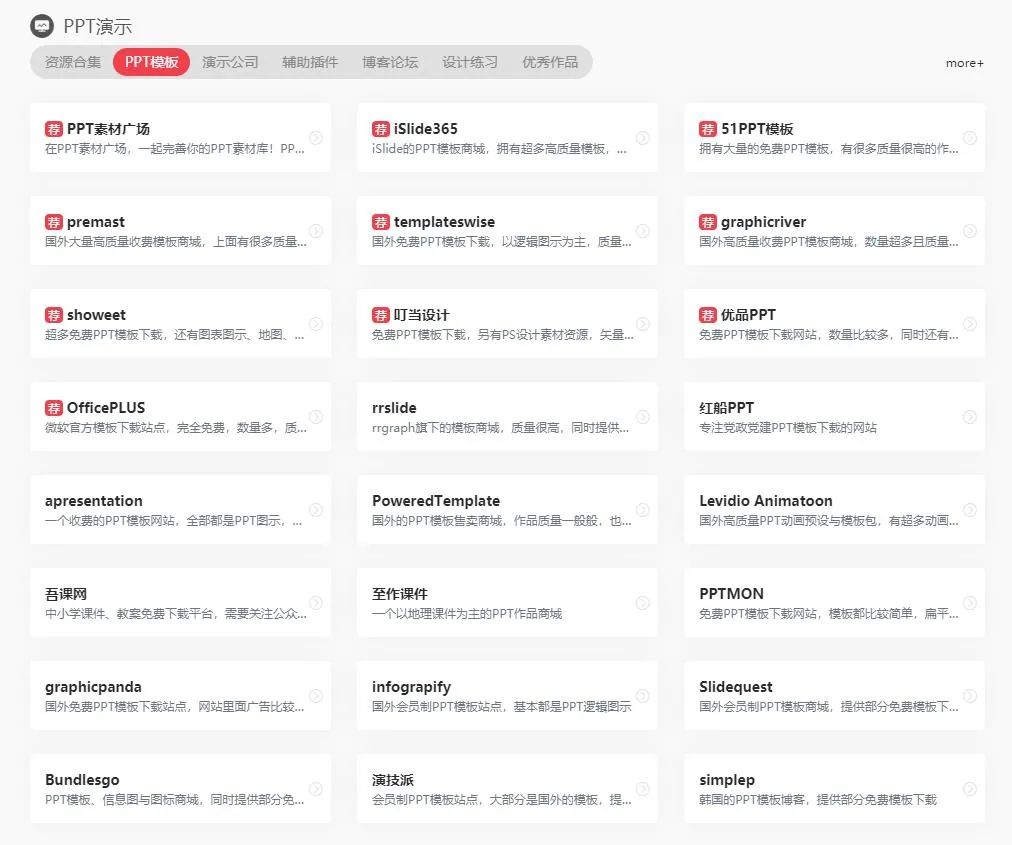Open the PoweredTemplate site title

click(436, 500)
